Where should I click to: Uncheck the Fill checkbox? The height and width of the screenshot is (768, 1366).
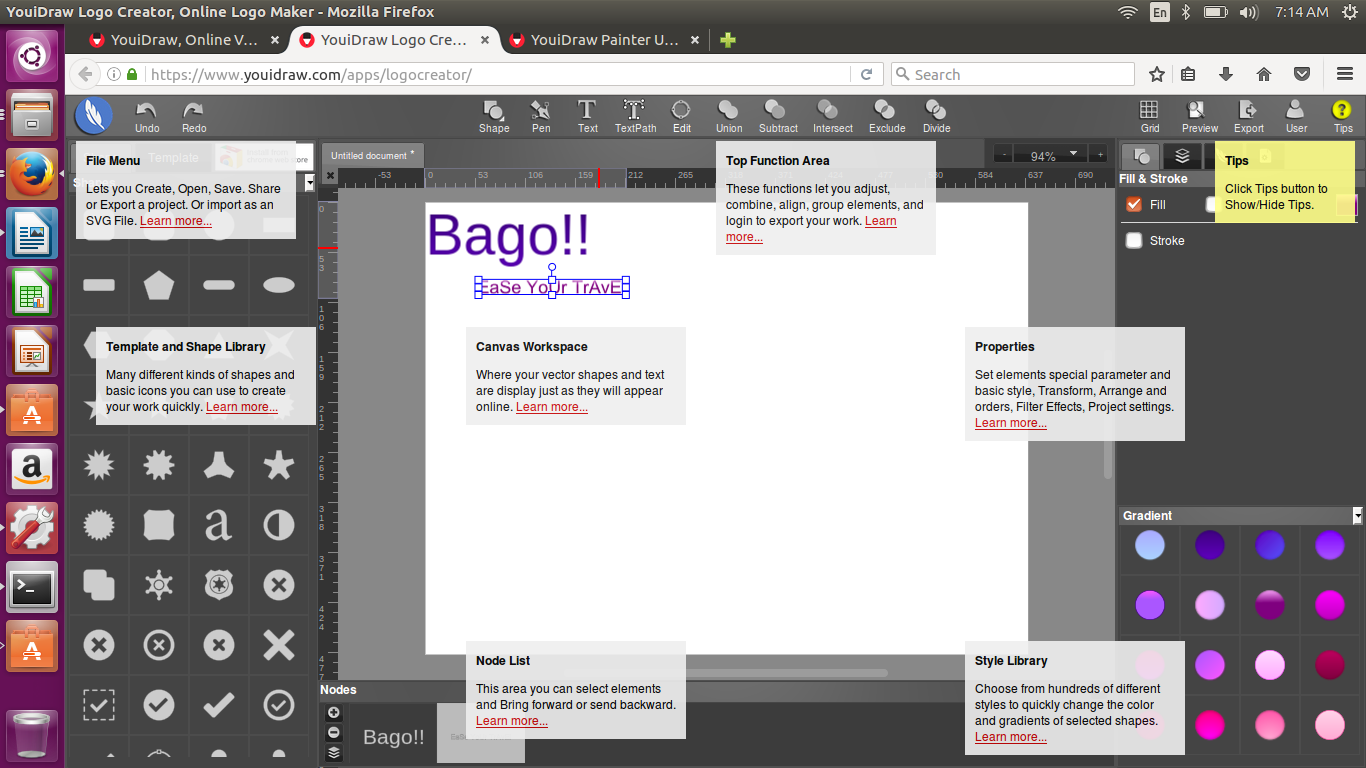point(1134,204)
